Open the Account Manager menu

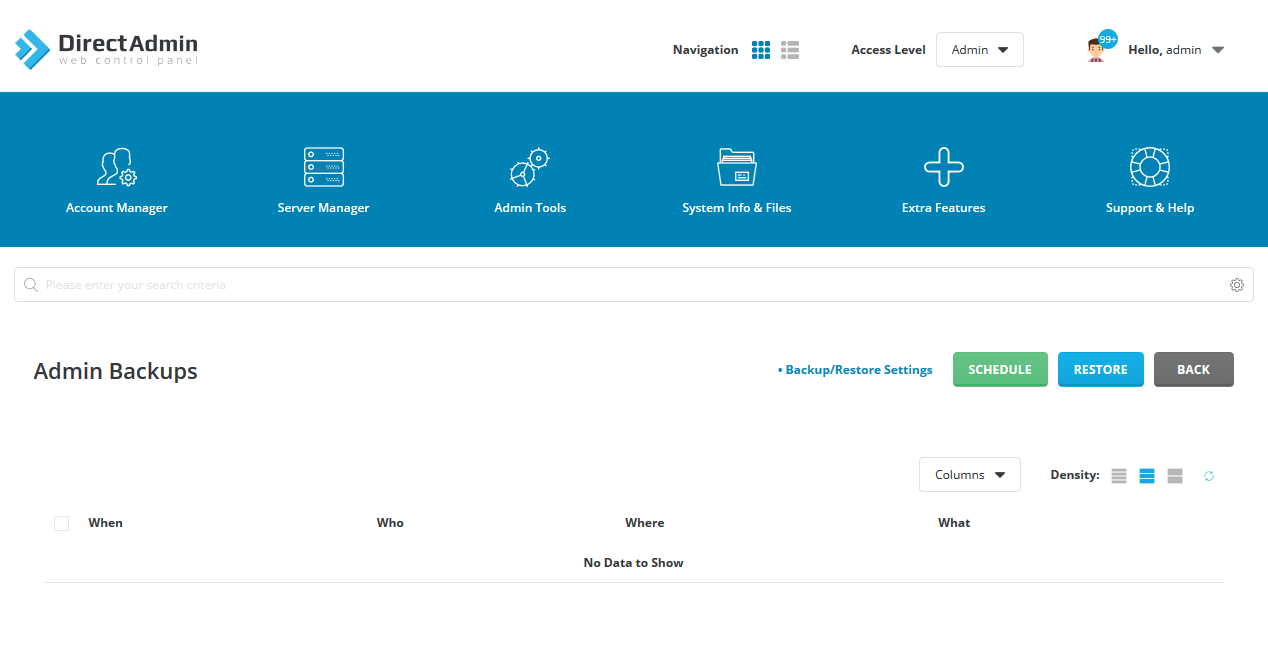click(117, 181)
